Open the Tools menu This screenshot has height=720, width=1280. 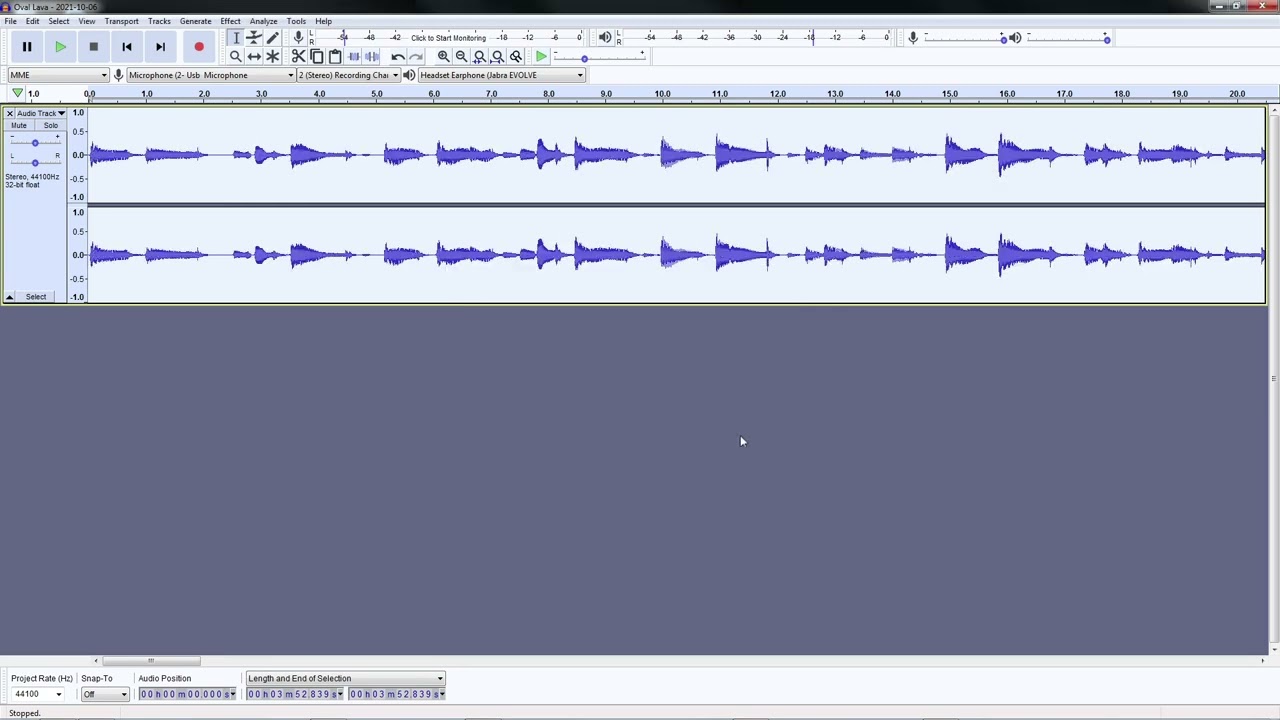(x=296, y=21)
